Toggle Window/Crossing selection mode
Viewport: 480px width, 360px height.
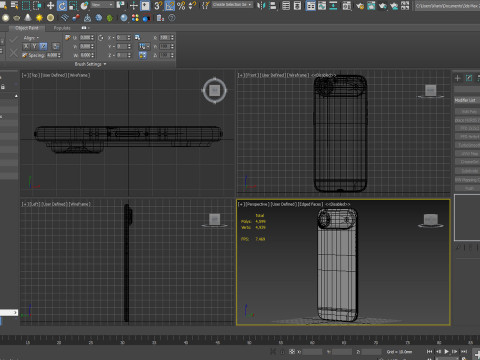click(37, 5)
